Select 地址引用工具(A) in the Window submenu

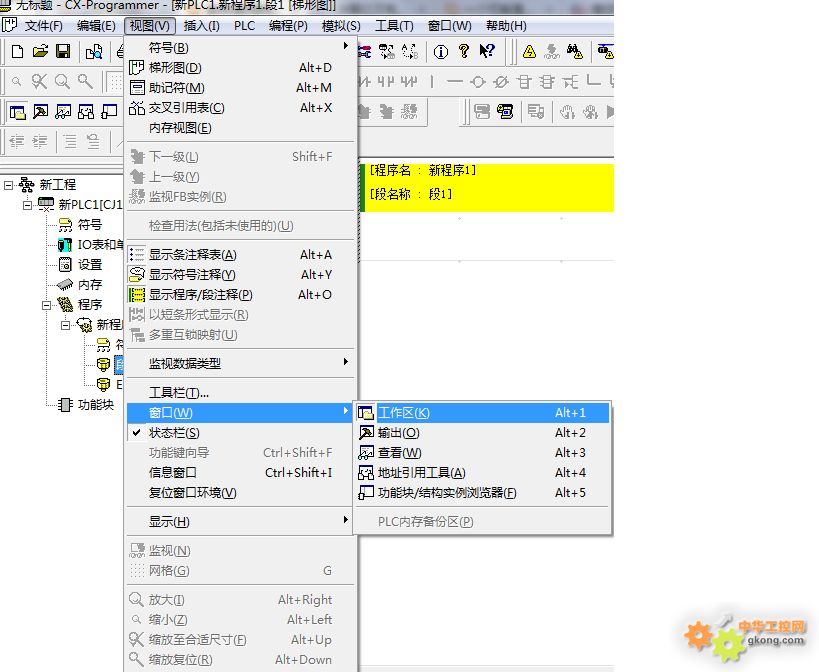click(482, 473)
